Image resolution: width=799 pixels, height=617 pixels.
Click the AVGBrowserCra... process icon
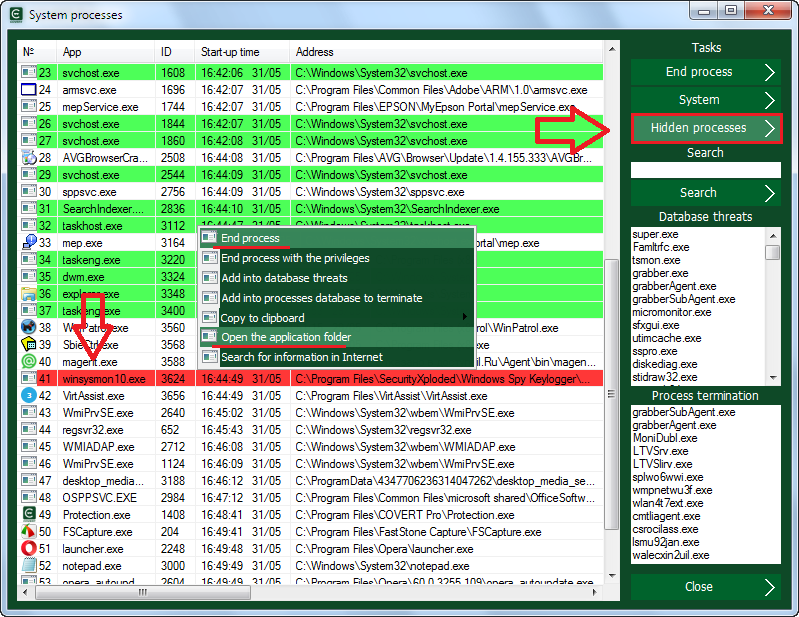tap(29, 157)
